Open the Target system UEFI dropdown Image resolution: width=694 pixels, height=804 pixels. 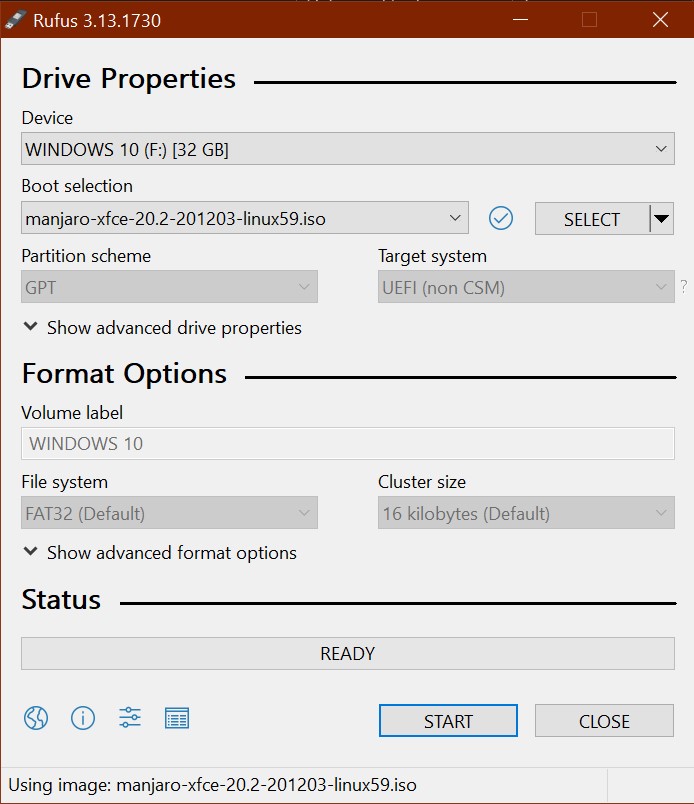point(526,287)
